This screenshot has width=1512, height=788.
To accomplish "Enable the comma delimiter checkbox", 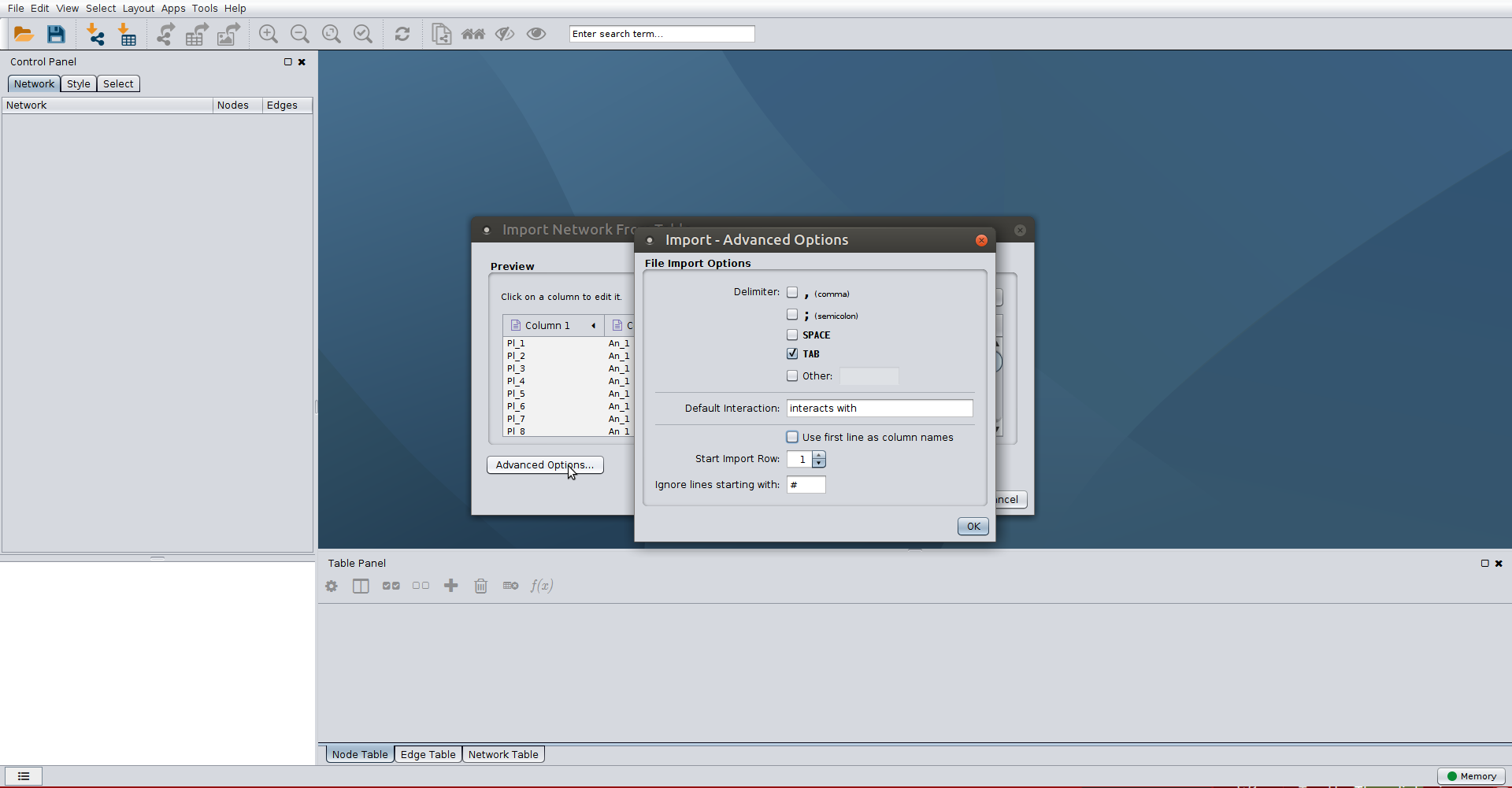I will (x=792, y=293).
